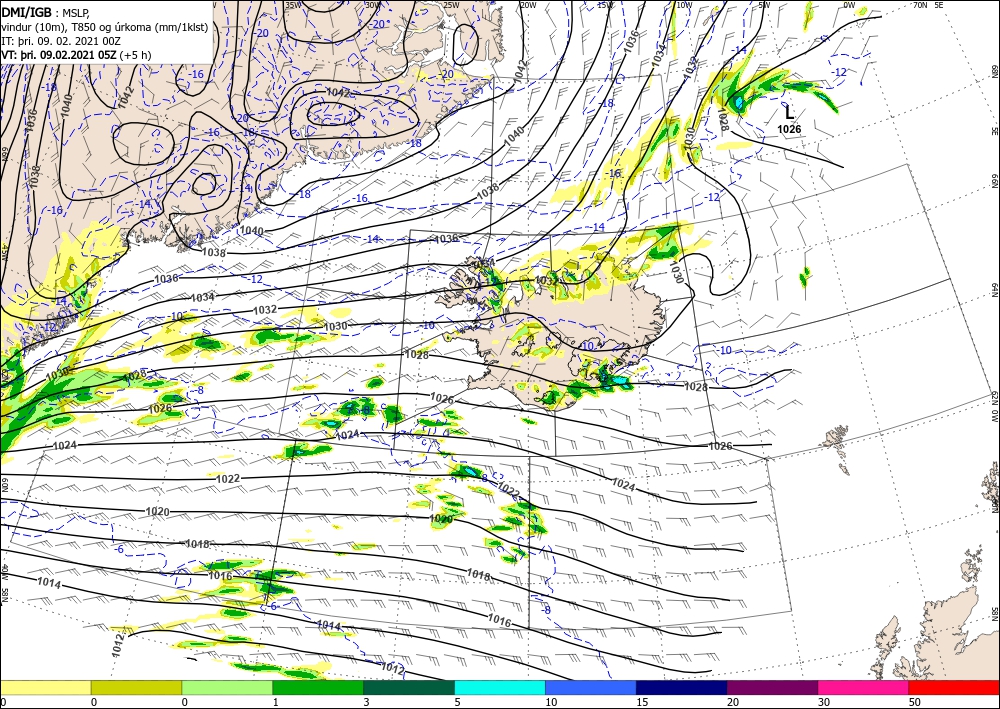Click the 'L' low pressure marker

(x=790, y=113)
